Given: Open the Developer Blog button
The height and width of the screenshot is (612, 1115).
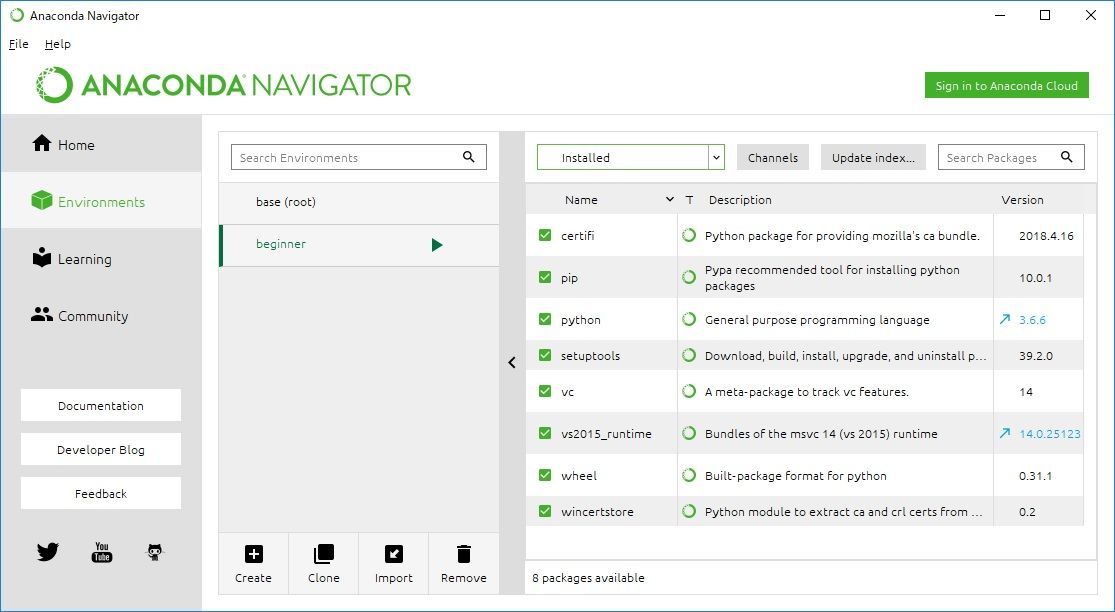Looking at the screenshot, I should [x=101, y=449].
